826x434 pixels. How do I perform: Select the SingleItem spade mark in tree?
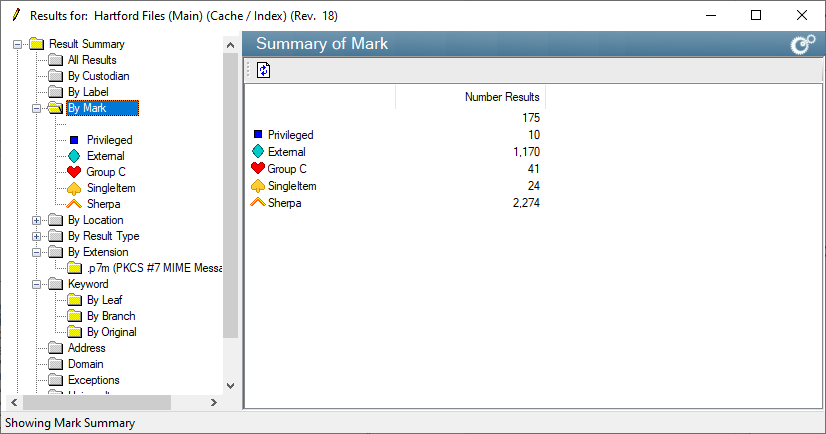pos(110,188)
